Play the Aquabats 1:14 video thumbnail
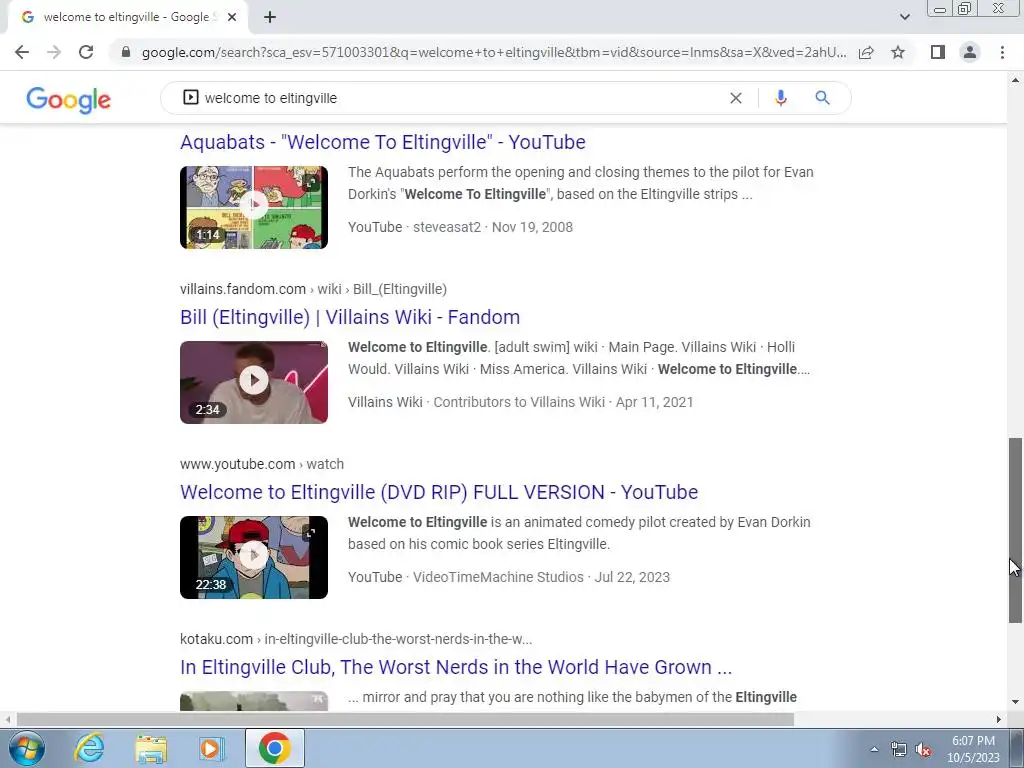This screenshot has width=1024, height=768. 254,207
